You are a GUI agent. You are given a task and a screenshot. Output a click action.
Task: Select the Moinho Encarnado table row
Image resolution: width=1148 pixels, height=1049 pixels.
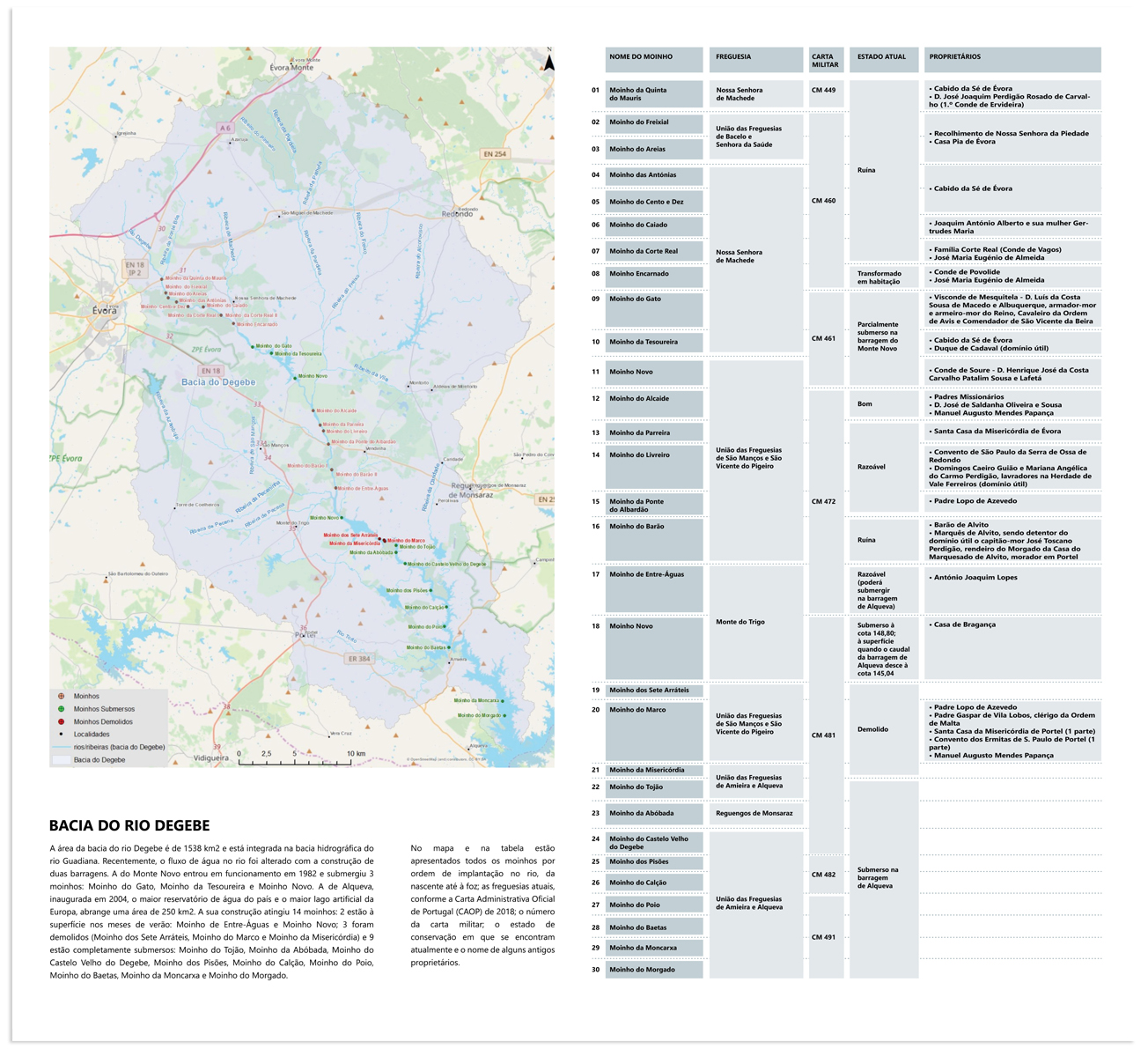tap(653, 275)
